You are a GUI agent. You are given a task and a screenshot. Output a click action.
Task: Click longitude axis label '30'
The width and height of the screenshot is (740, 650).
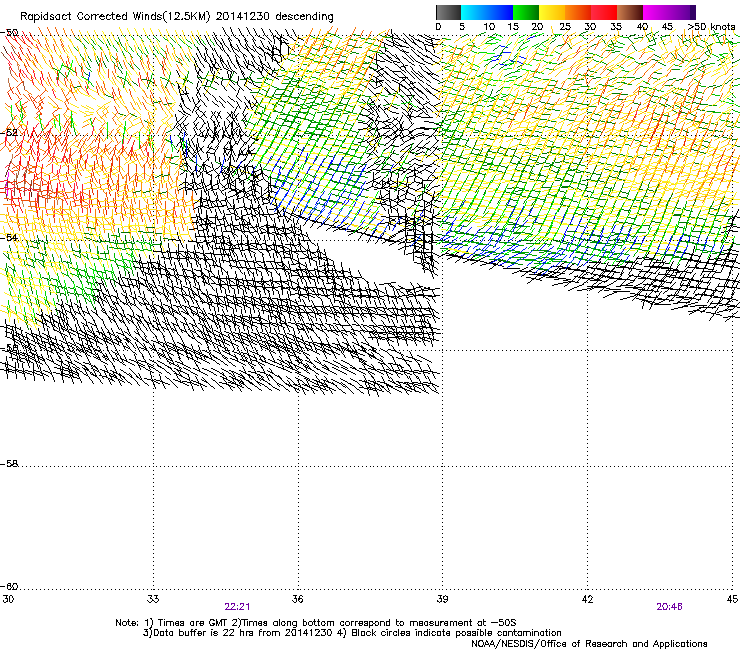[x=8, y=599]
